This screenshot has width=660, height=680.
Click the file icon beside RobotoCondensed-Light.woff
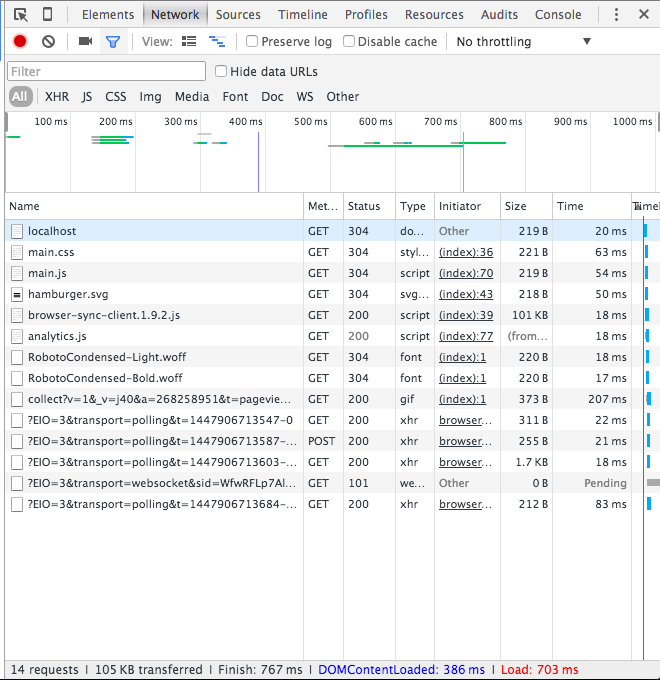(x=17, y=357)
